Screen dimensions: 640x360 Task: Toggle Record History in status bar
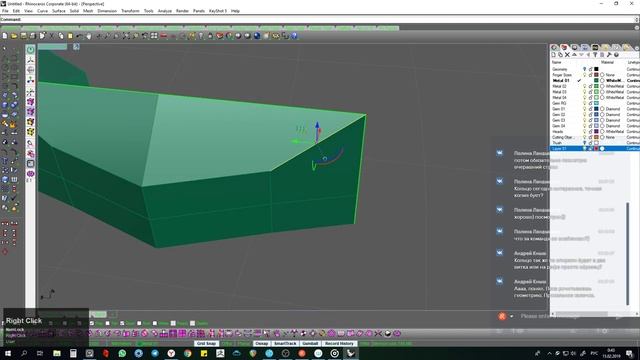click(x=339, y=344)
